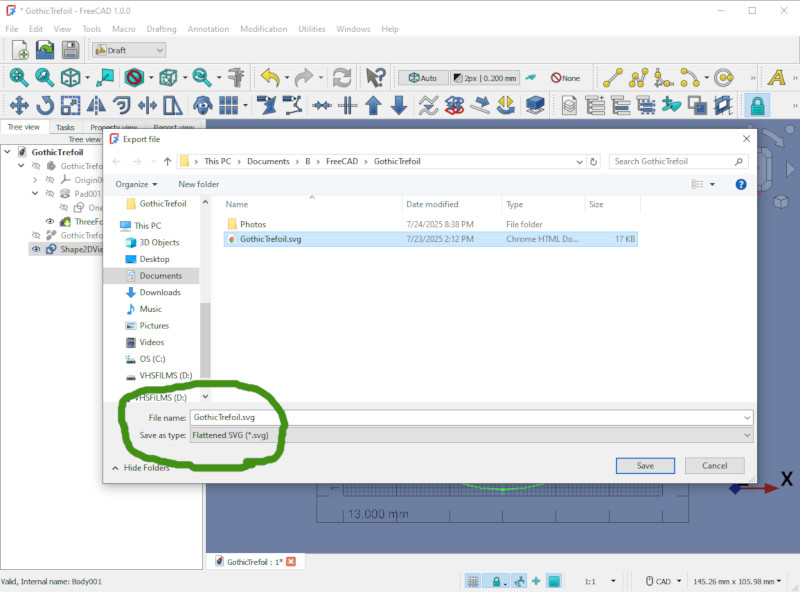Open the Draft array tools dropdown arrow
Image resolution: width=800 pixels, height=592 pixels.
click(x=245, y=106)
